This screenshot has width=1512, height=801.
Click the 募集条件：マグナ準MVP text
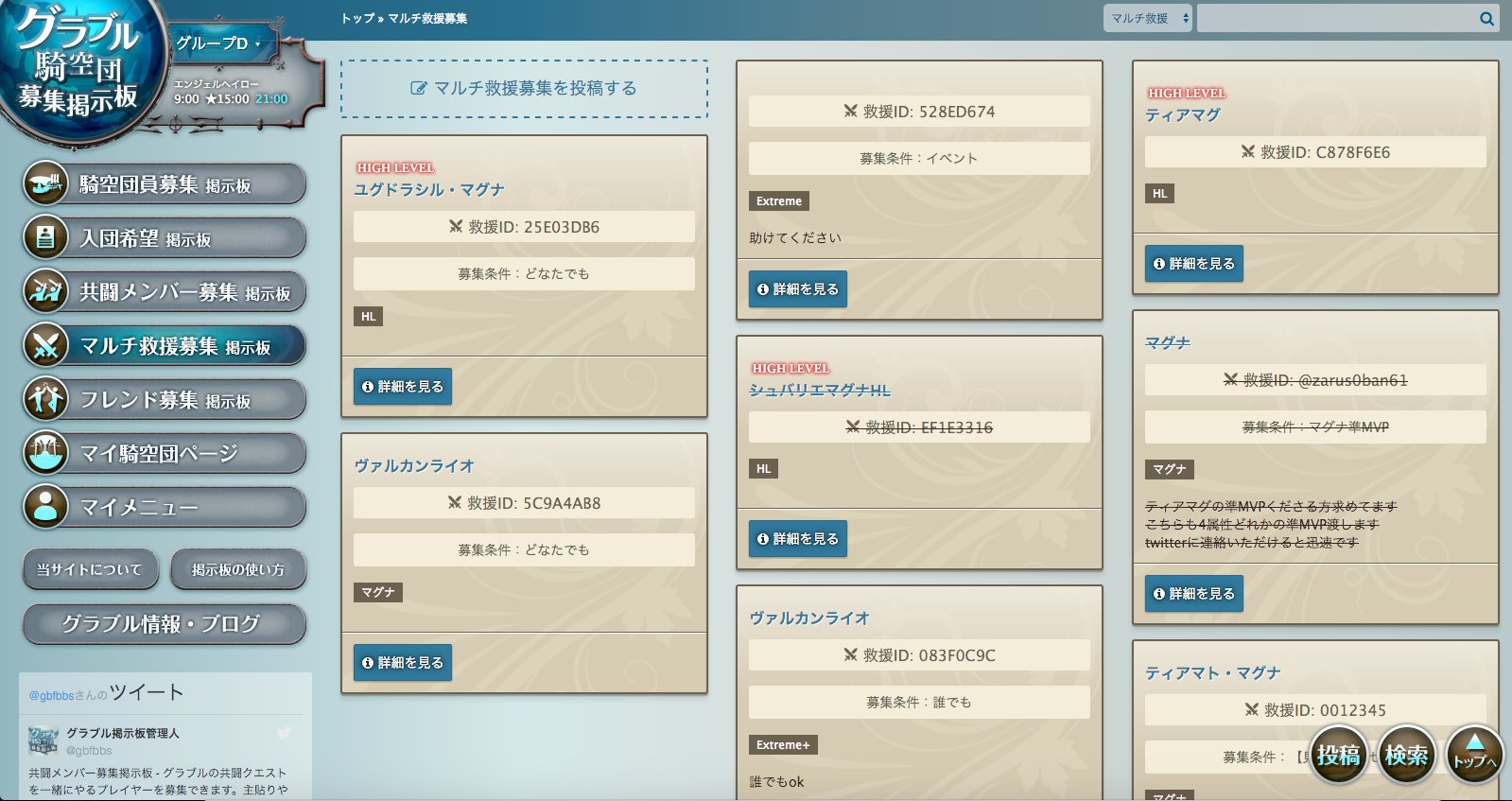coord(1315,427)
